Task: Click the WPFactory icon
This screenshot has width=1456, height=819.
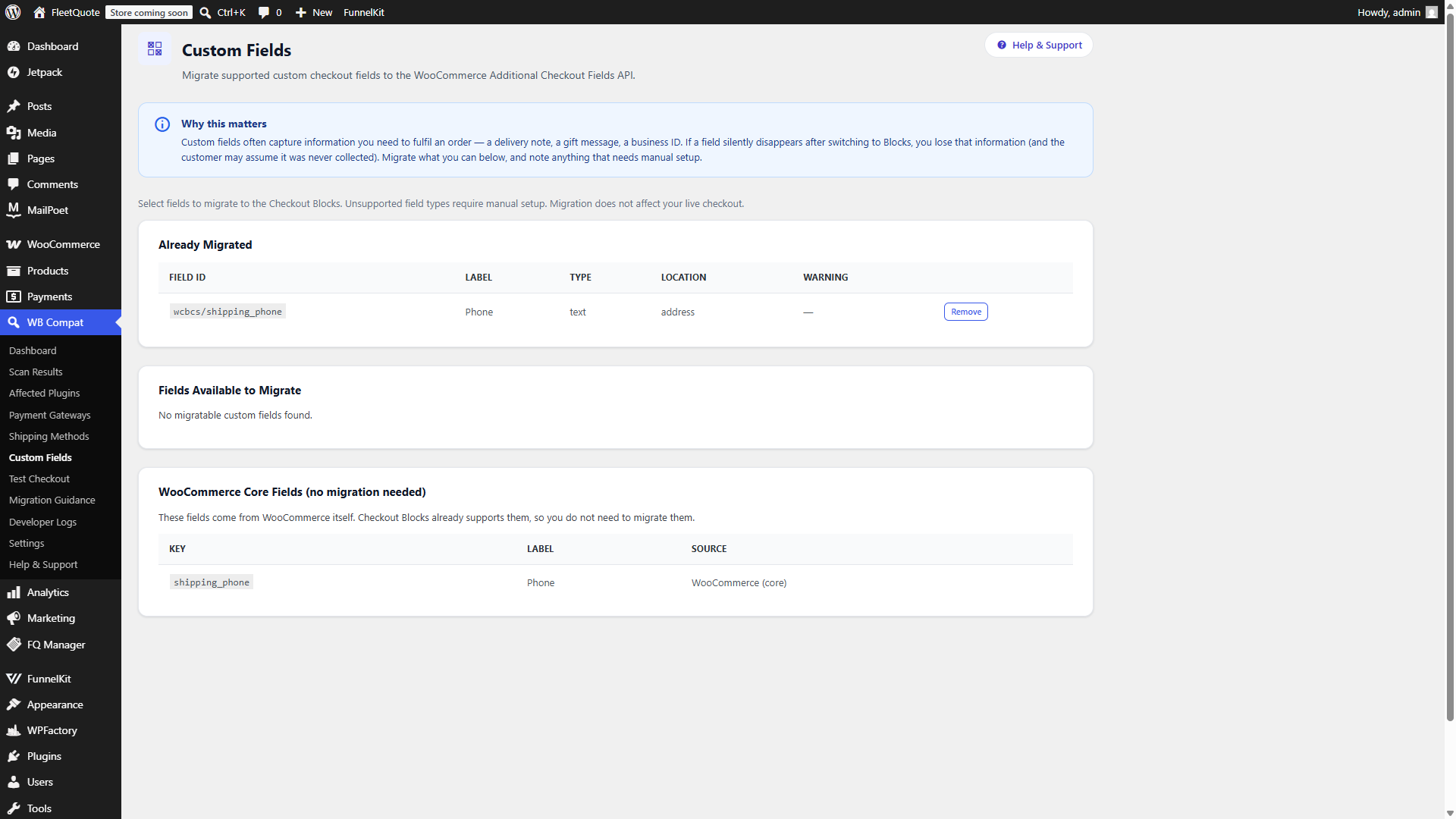Action: (14, 730)
